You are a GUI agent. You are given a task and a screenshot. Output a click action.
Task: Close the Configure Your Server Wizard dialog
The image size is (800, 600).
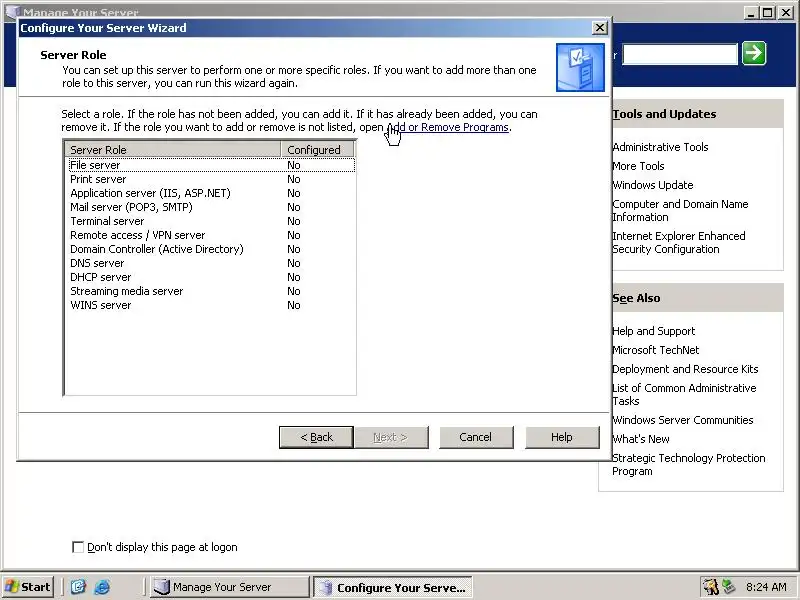pos(599,28)
